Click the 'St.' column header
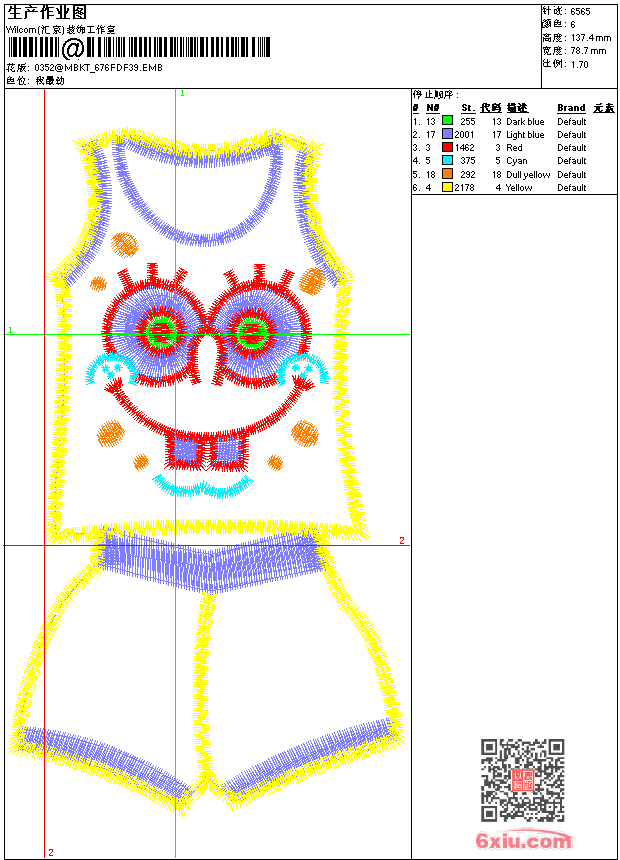Image resolution: width=620 pixels, height=860 pixels. pyautogui.click(x=468, y=108)
